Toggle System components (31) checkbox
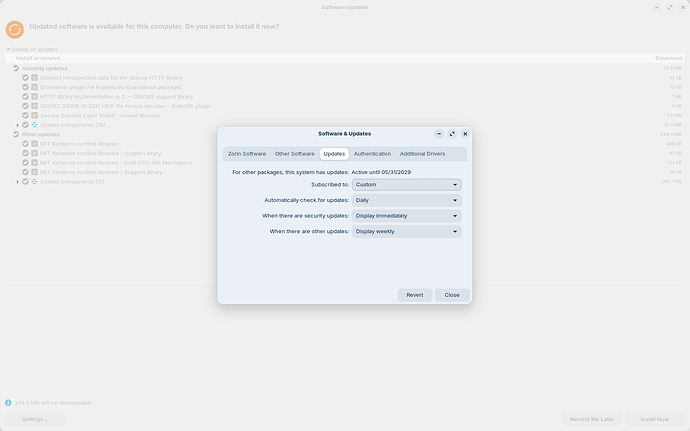This screenshot has height=431, width=690. point(26,181)
